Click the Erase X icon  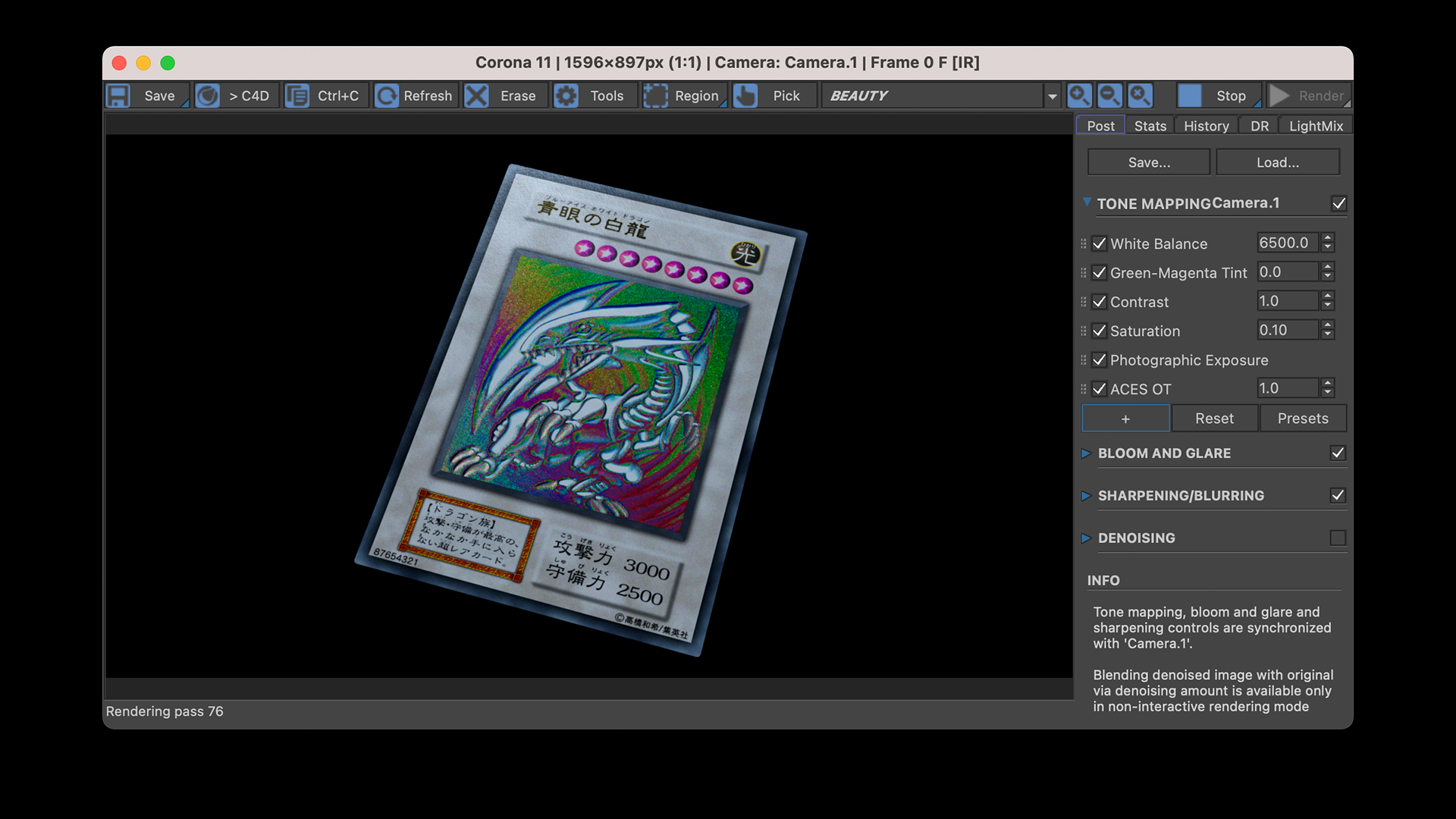pyautogui.click(x=476, y=96)
